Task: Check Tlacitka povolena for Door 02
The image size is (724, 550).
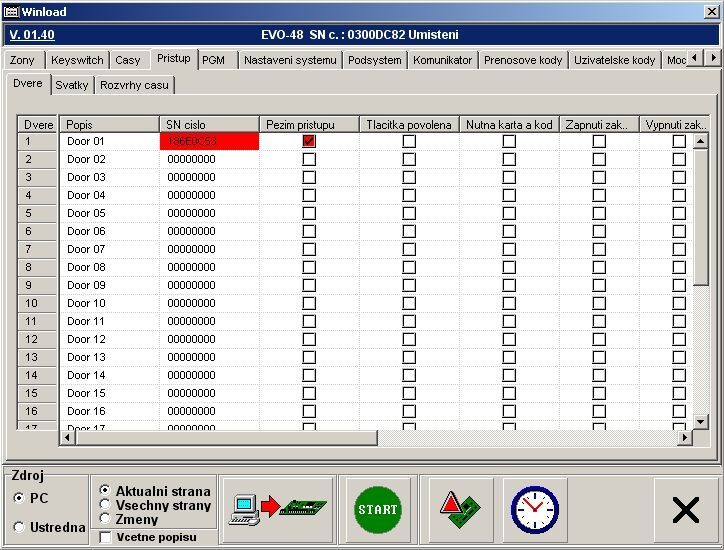Action: tap(409, 160)
